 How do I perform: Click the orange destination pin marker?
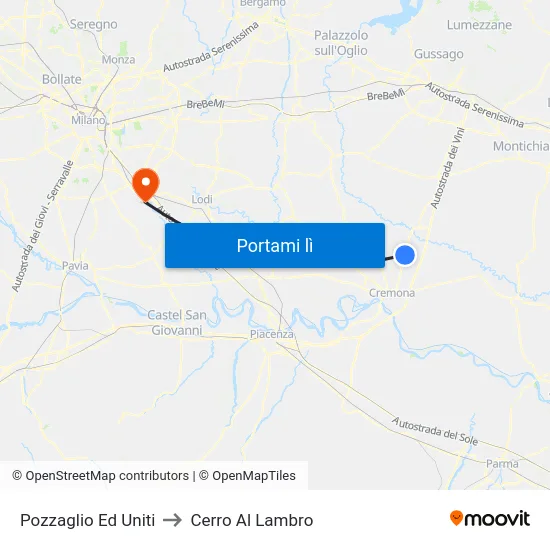(146, 185)
